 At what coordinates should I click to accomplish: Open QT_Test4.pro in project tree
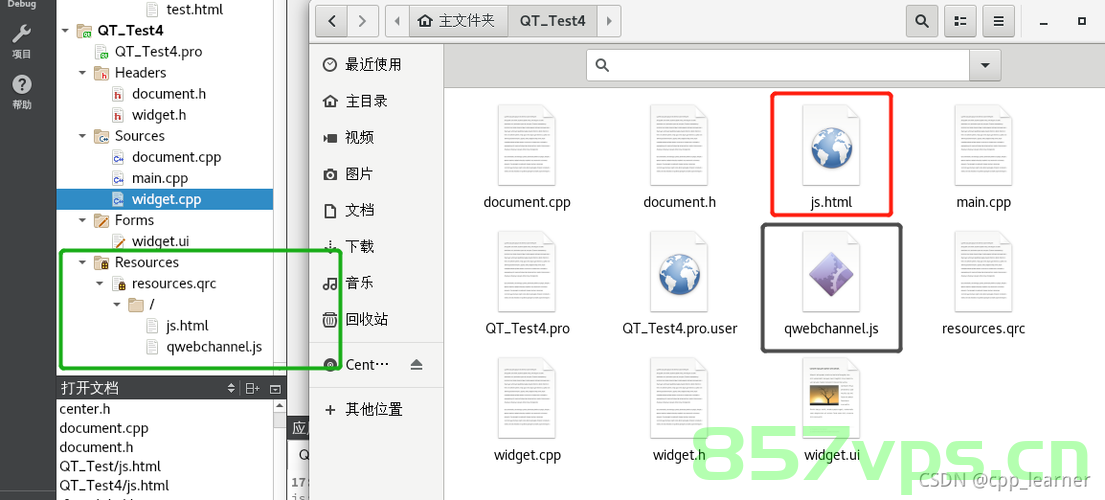coord(159,52)
